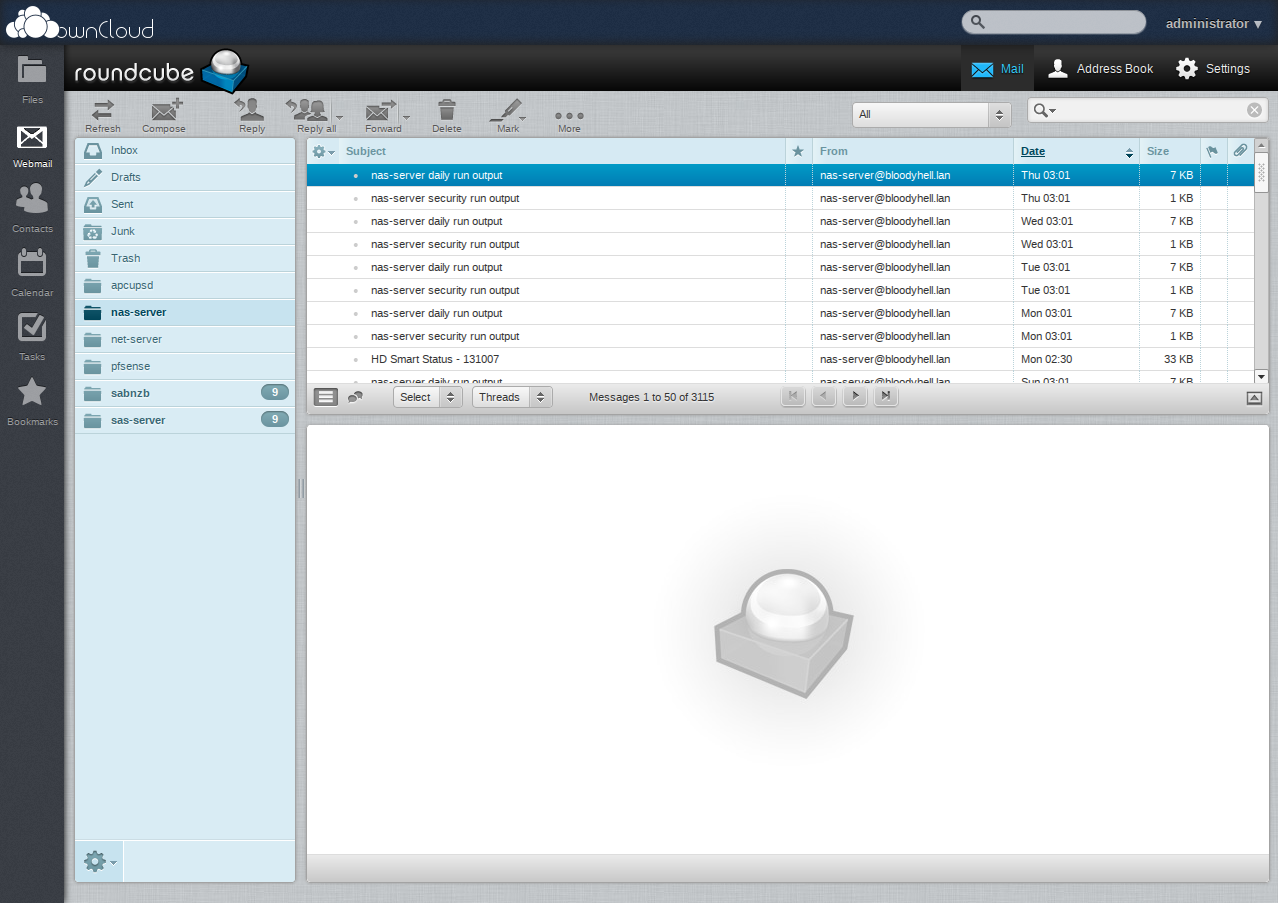1278x903 pixels.
Task: Open the Inbox folder
Action: click(185, 150)
